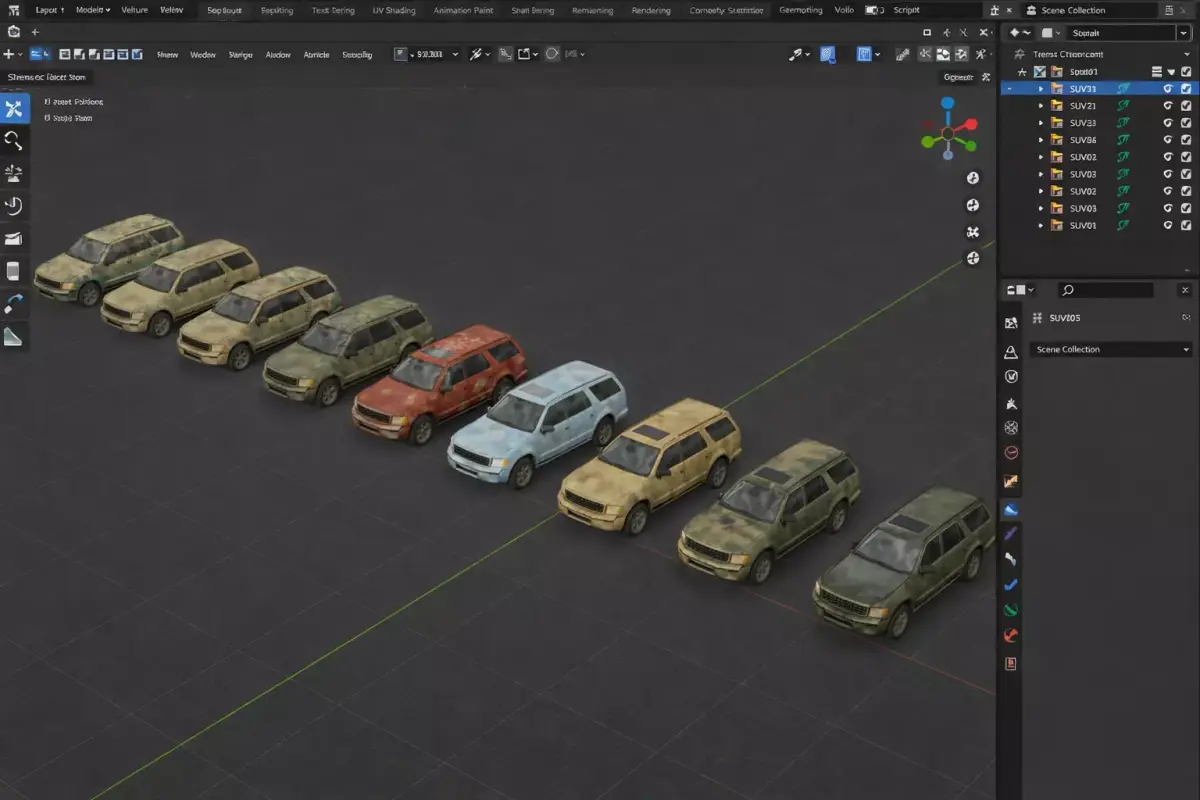1200x800 pixels.
Task: Click the magnifier icon in properties search field
Action: click(x=1068, y=290)
